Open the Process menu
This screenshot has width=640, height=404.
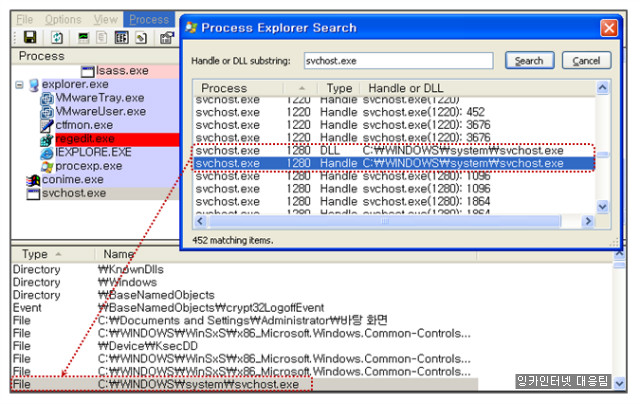click(149, 19)
